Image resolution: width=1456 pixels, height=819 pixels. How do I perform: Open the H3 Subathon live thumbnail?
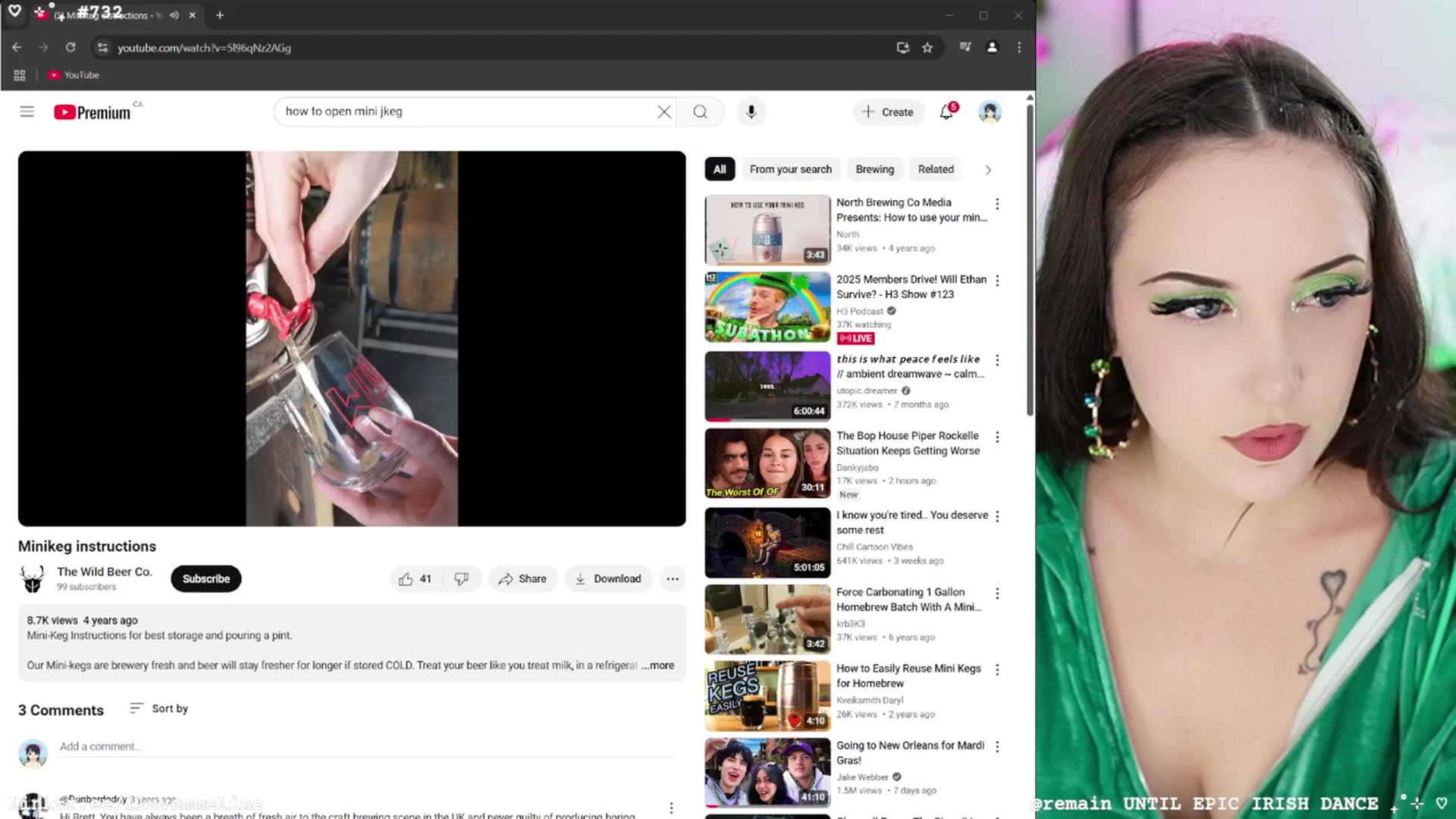click(x=767, y=307)
